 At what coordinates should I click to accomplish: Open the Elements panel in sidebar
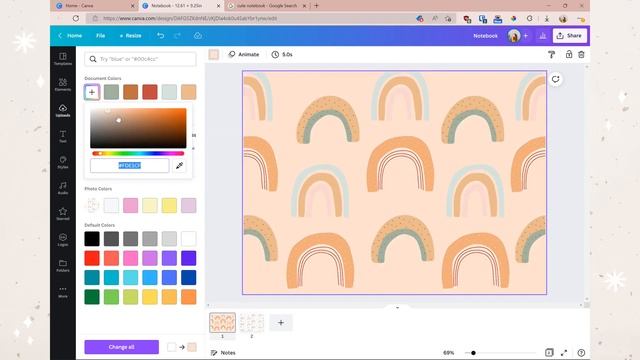pos(62,84)
